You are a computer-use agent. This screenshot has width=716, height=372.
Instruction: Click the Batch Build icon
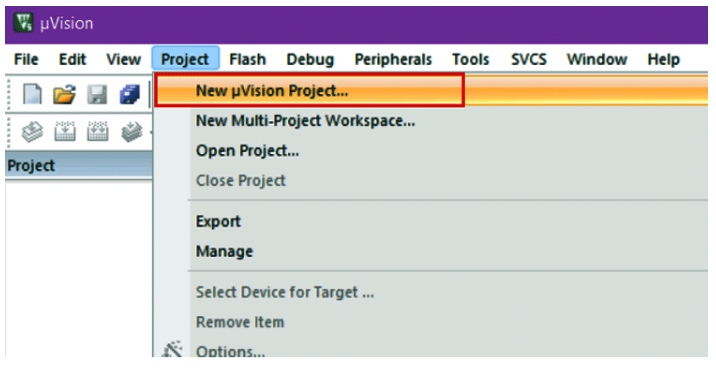pos(131,131)
